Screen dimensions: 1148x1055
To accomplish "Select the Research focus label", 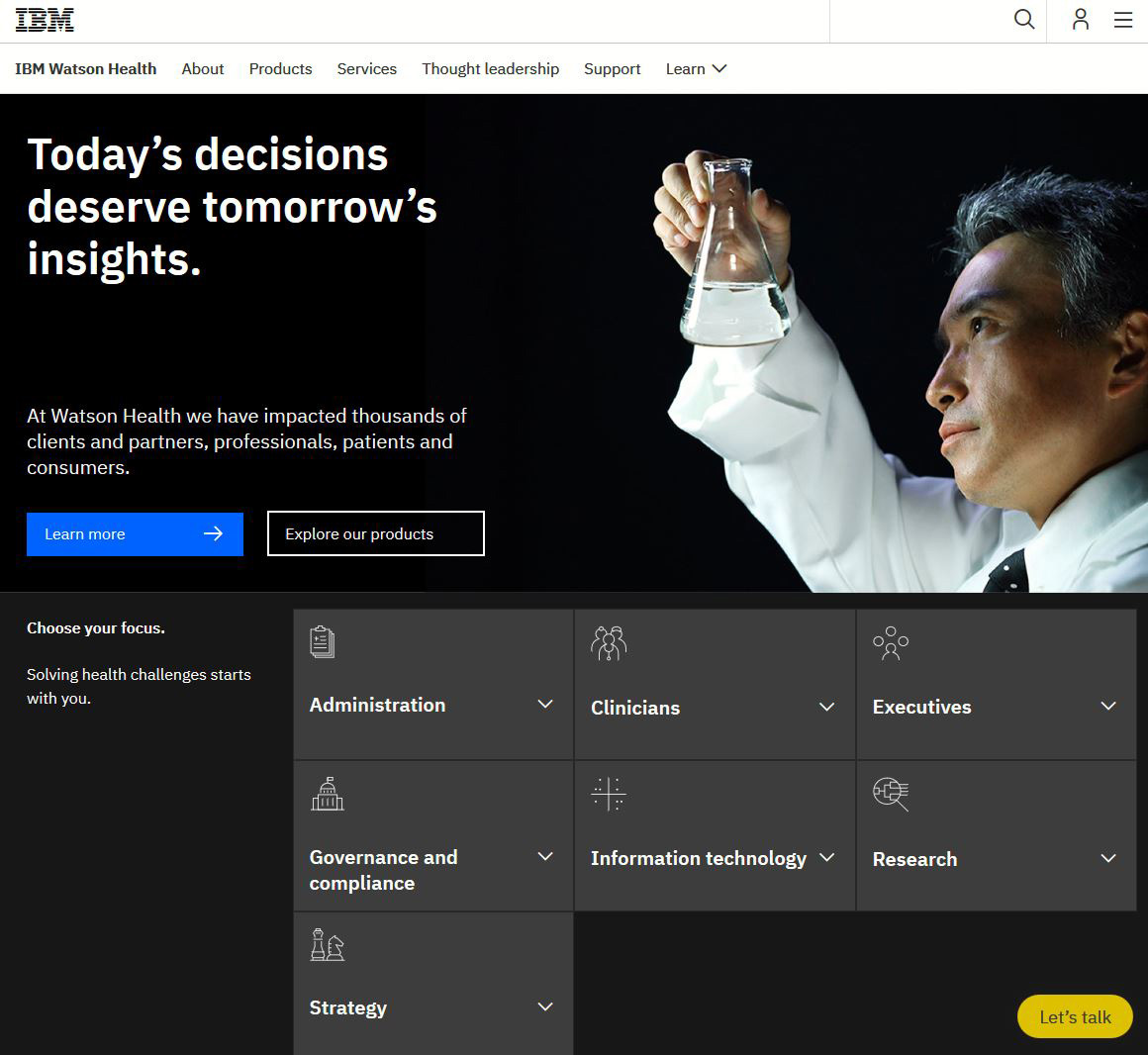I will (914, 859).
